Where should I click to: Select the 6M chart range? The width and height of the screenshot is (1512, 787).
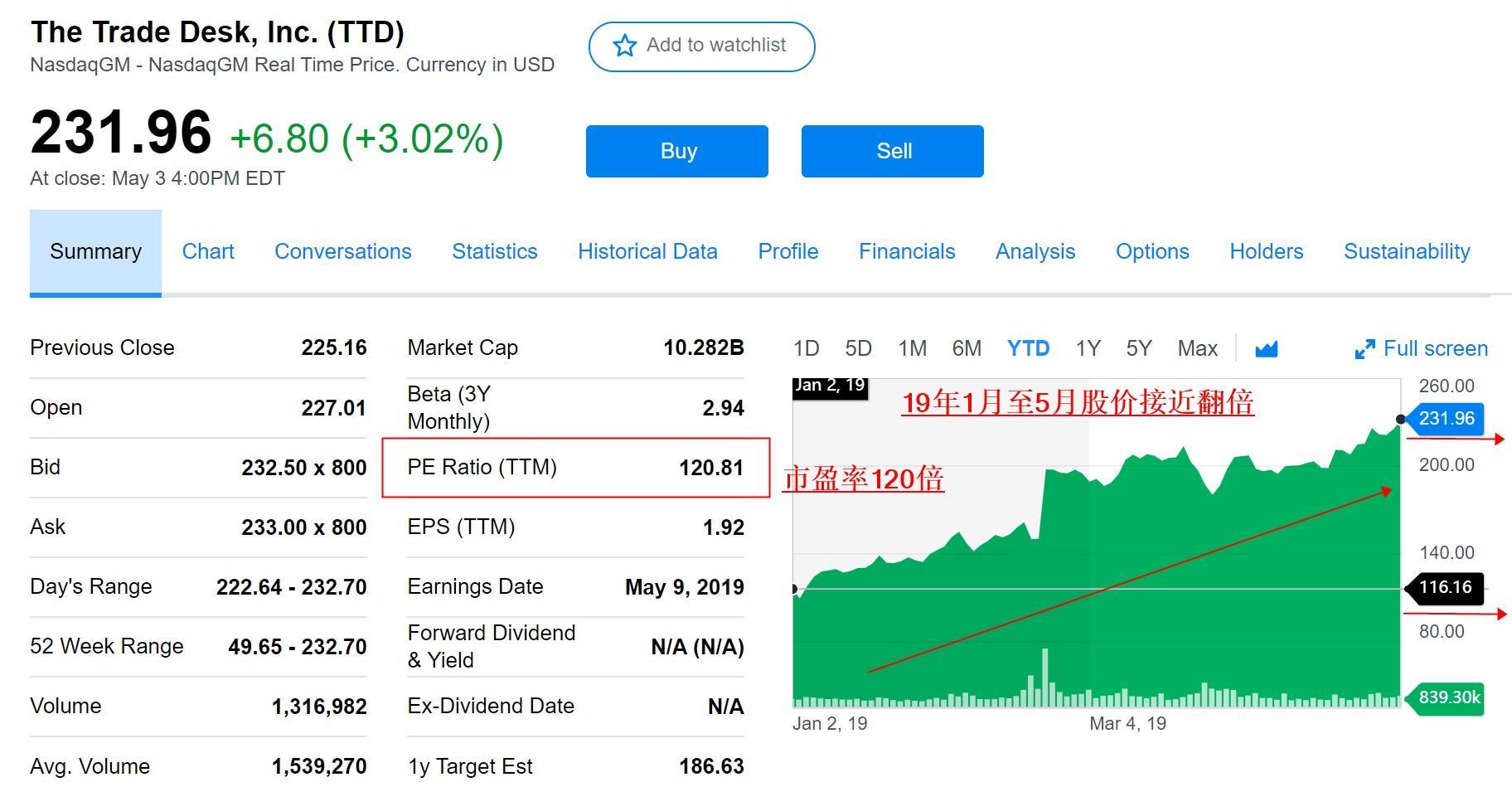pos(967,348)
